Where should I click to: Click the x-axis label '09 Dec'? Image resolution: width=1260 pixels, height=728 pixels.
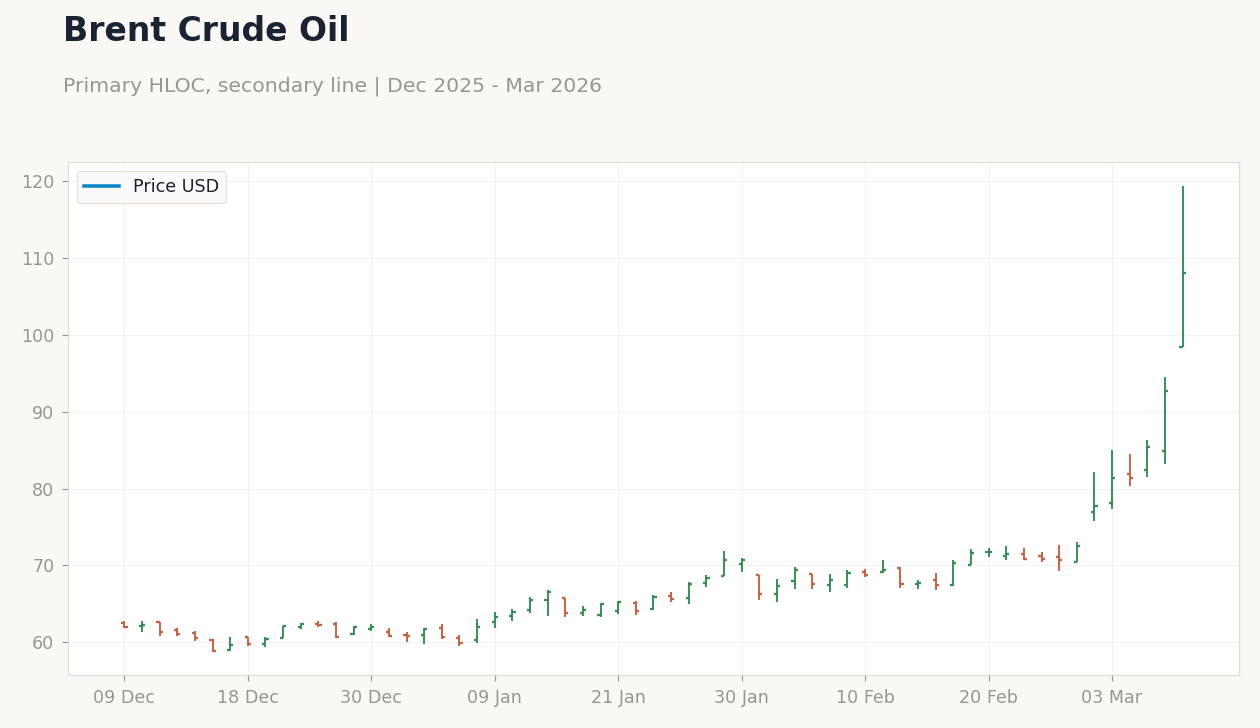point(124,698)
